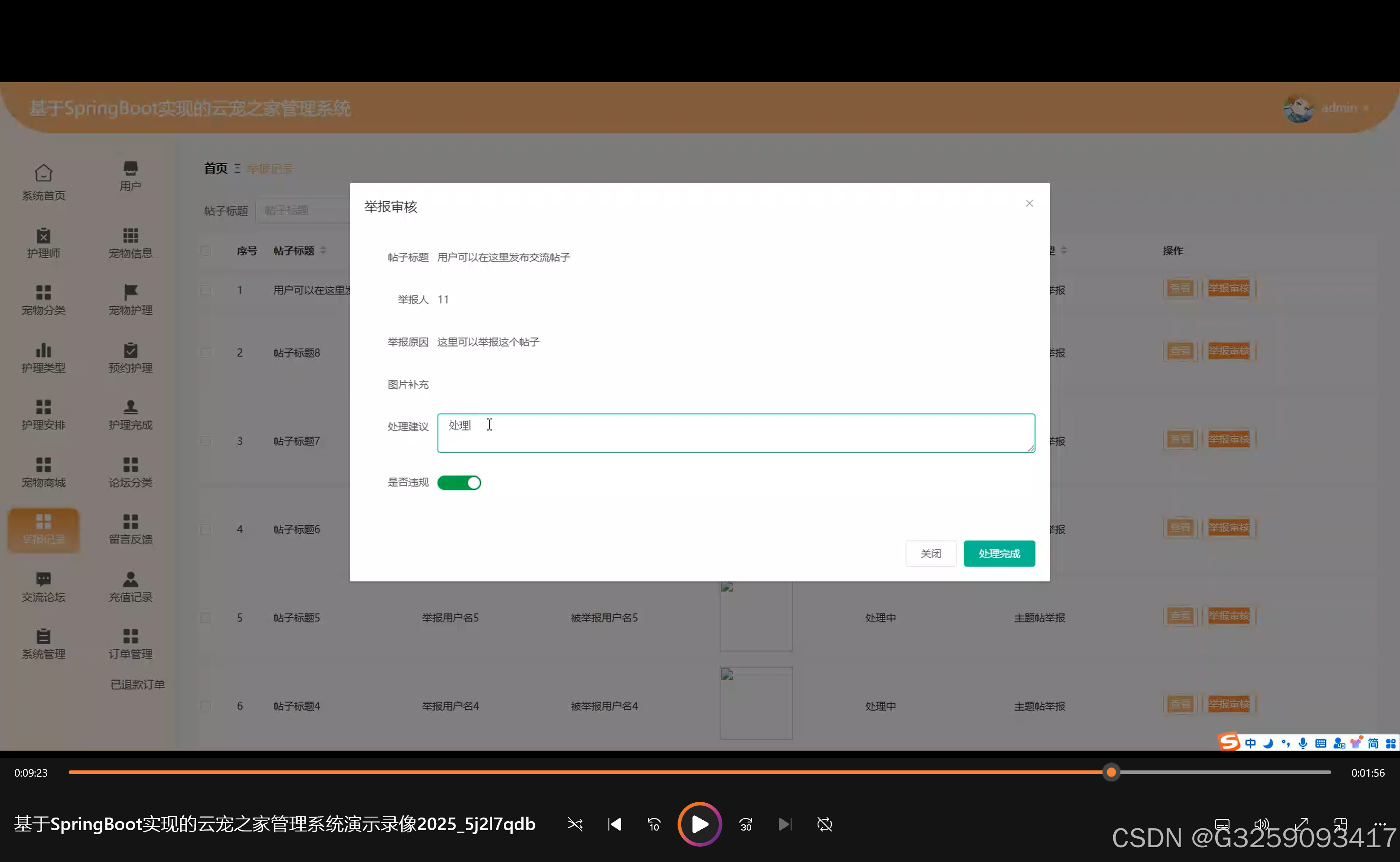This screenshot has width=1400, height=862.
Task: Sort by the 帖子标题 column arrows
Action: point(323,251)
